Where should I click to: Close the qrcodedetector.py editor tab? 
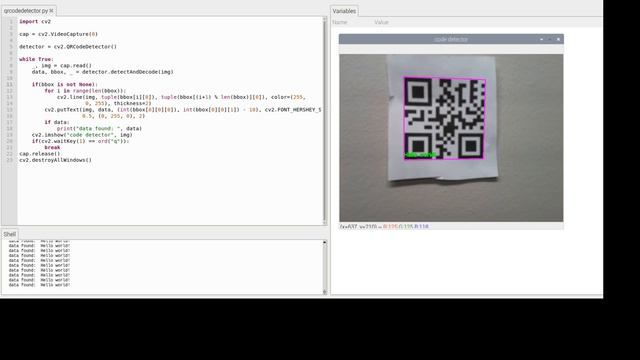[x=51, y=11]
